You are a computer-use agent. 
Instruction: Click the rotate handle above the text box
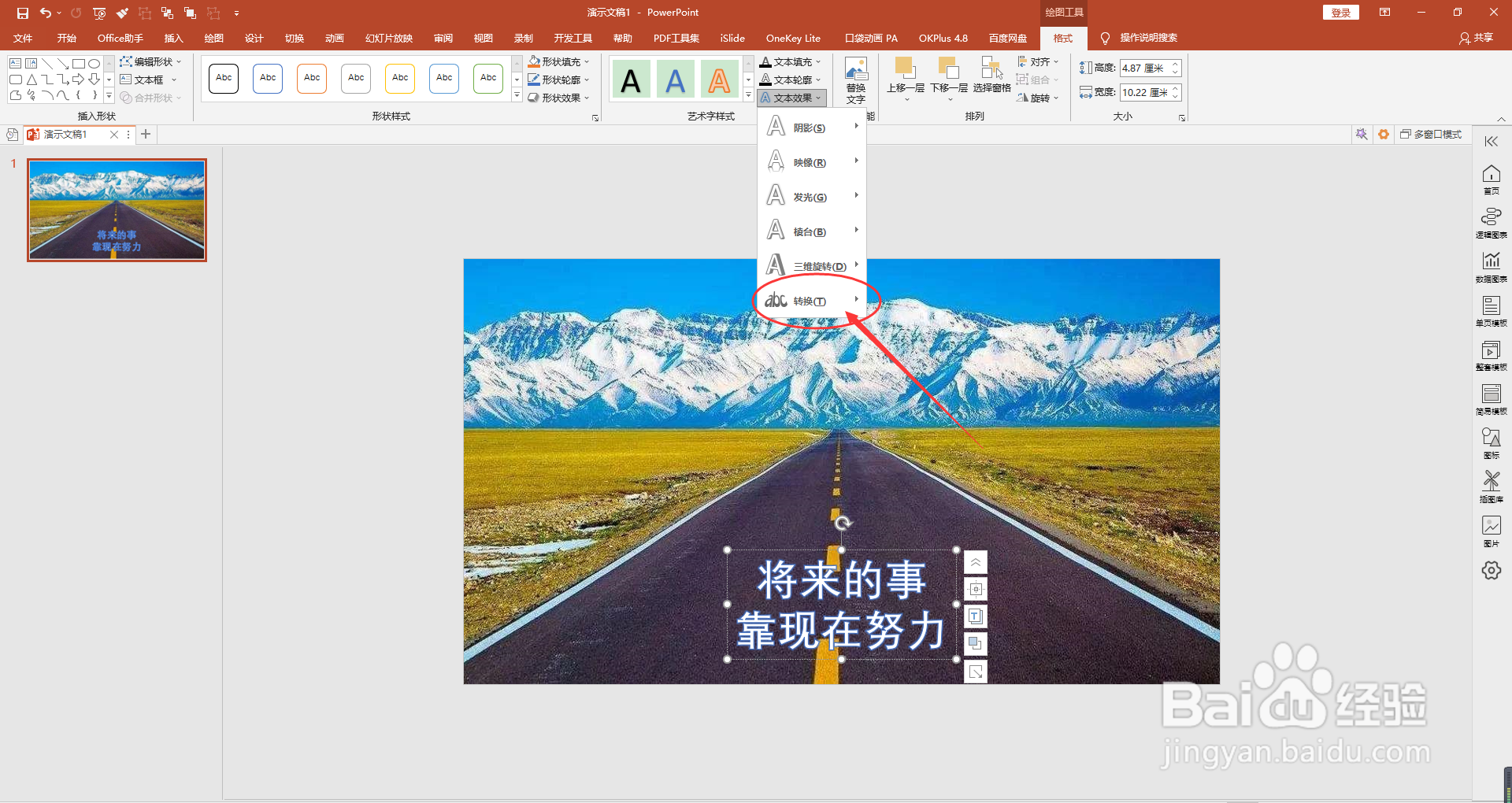pos(843,524)
